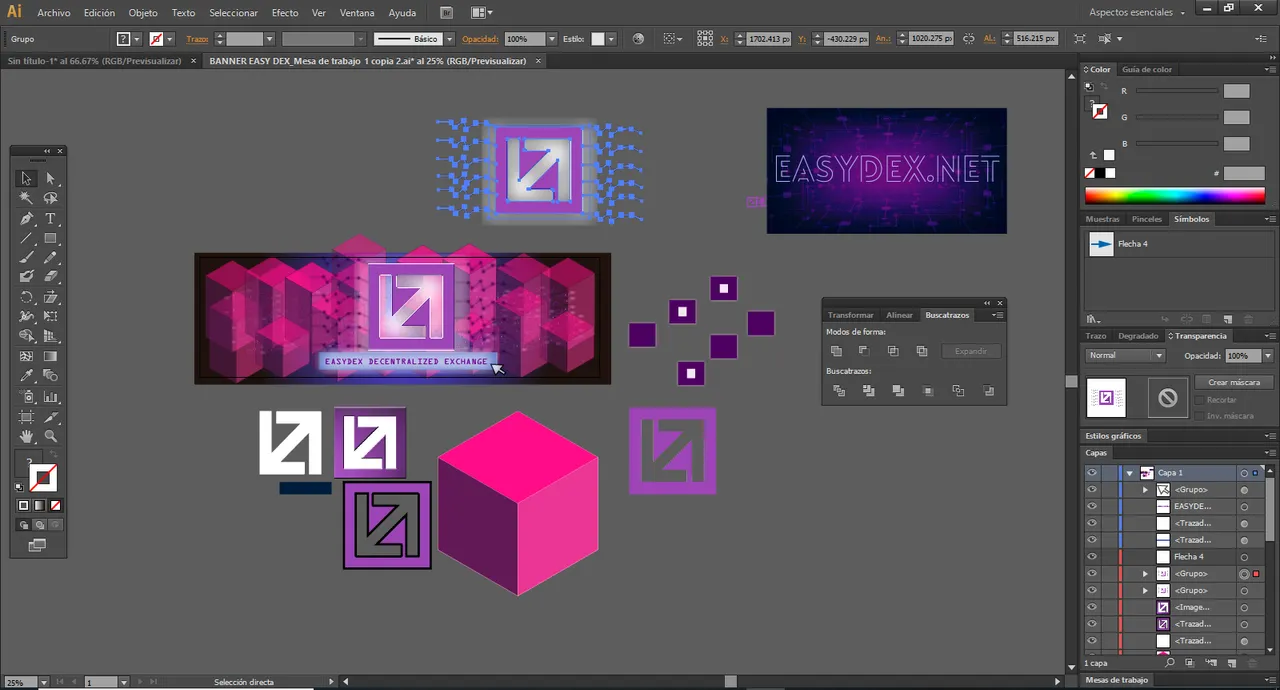Select the Gradient tool

50,357
